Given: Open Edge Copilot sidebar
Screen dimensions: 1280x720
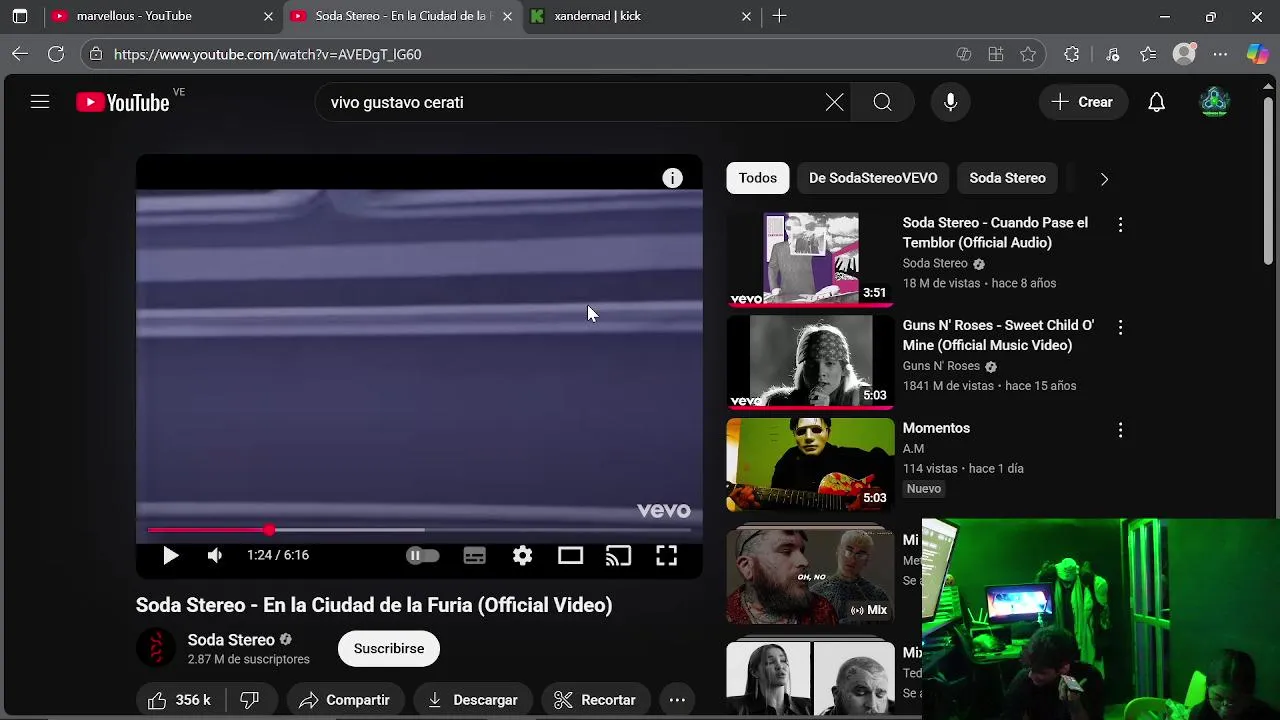Looking at the screenshot, I should (1257, 54).
